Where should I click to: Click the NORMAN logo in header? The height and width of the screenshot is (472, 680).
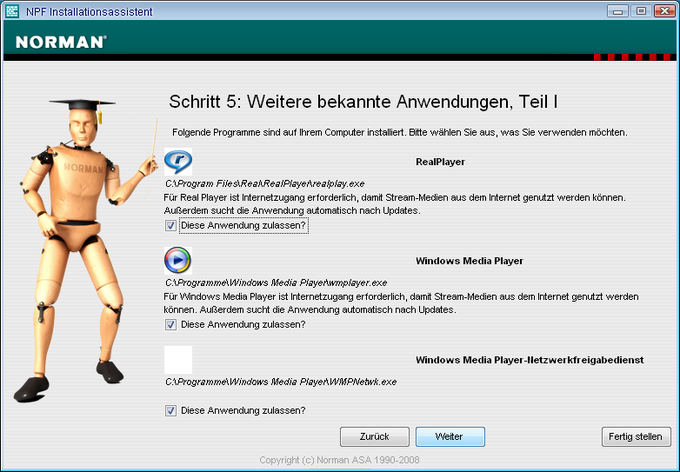click(61, 42)
